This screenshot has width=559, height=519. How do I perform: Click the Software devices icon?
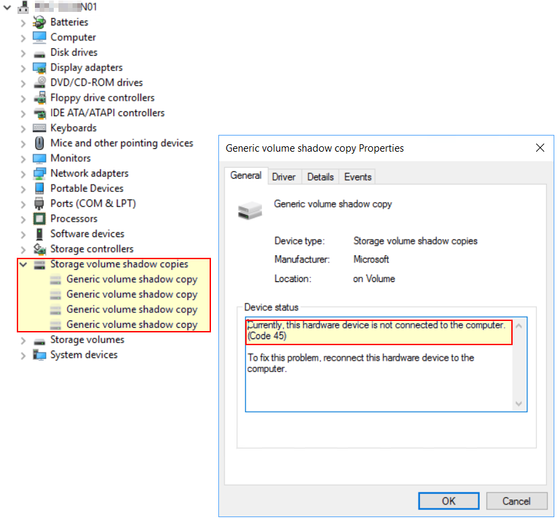tap(39, 234)
